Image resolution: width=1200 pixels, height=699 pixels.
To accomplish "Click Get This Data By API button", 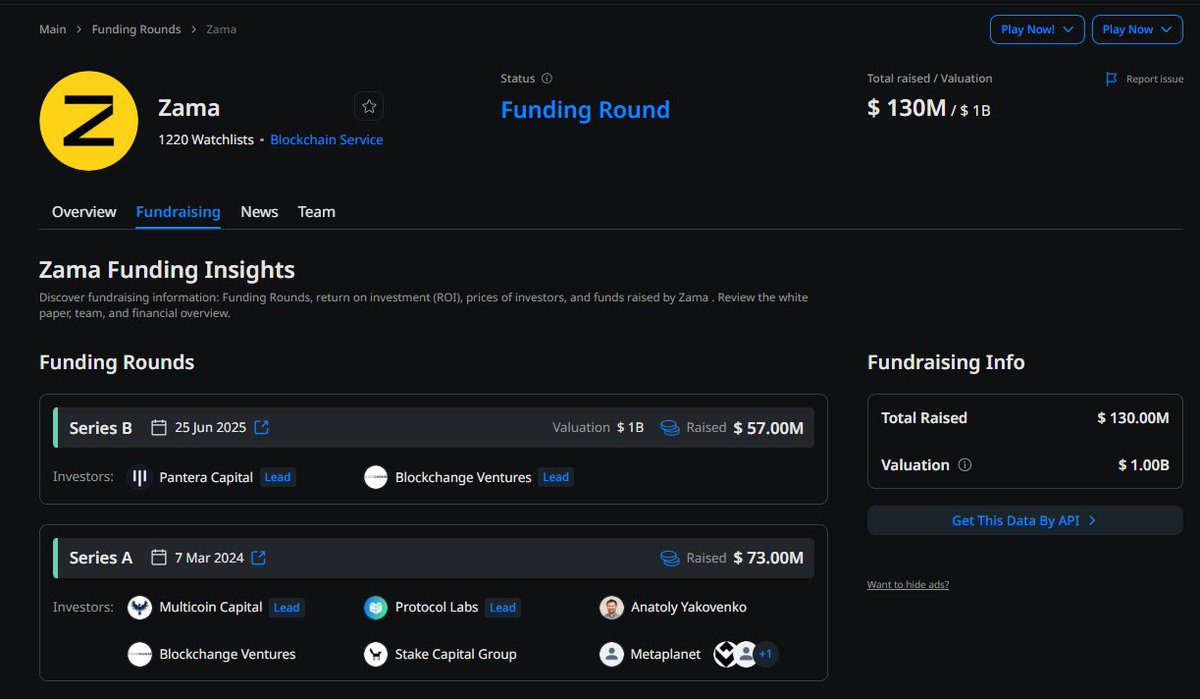I will tap(1025, 520).
